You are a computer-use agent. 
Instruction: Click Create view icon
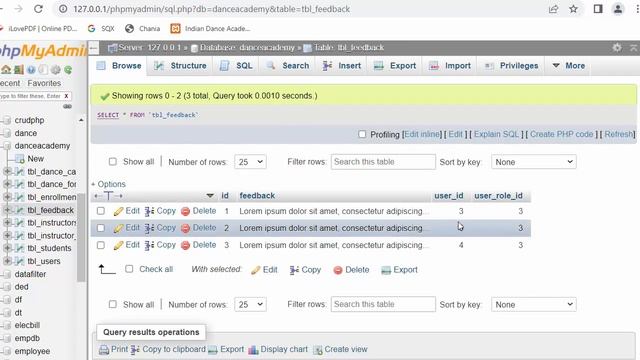pyautogui.click(x=318, y=350)
